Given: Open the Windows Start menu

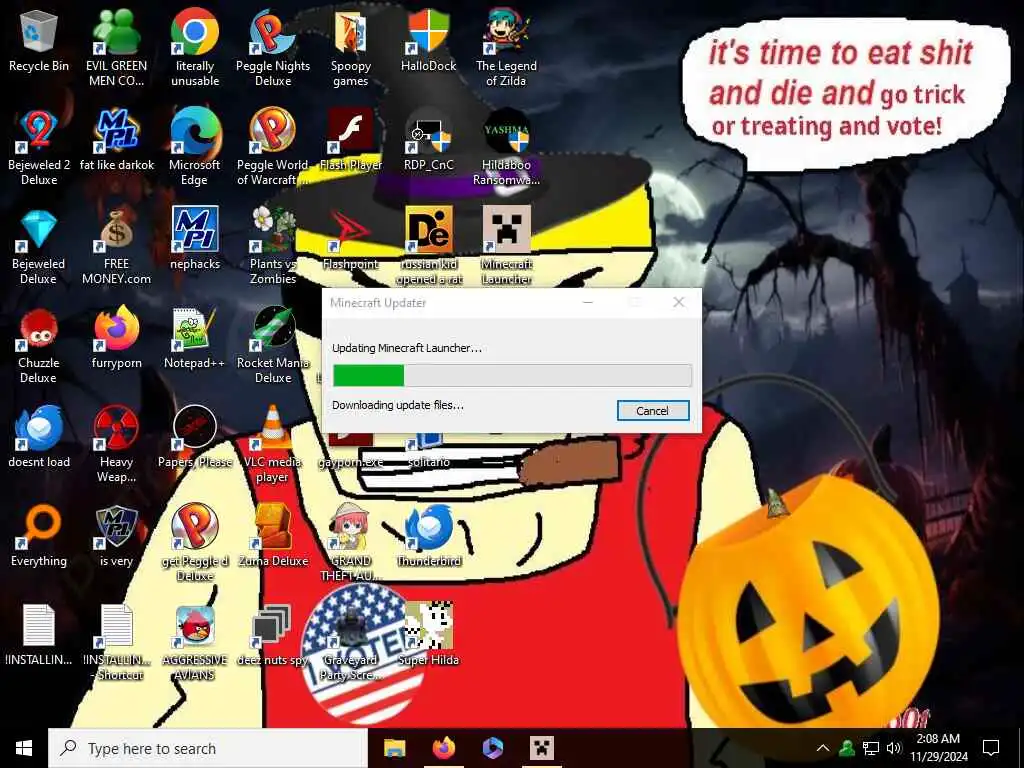Looking at the screenshot, I should 24,748.
